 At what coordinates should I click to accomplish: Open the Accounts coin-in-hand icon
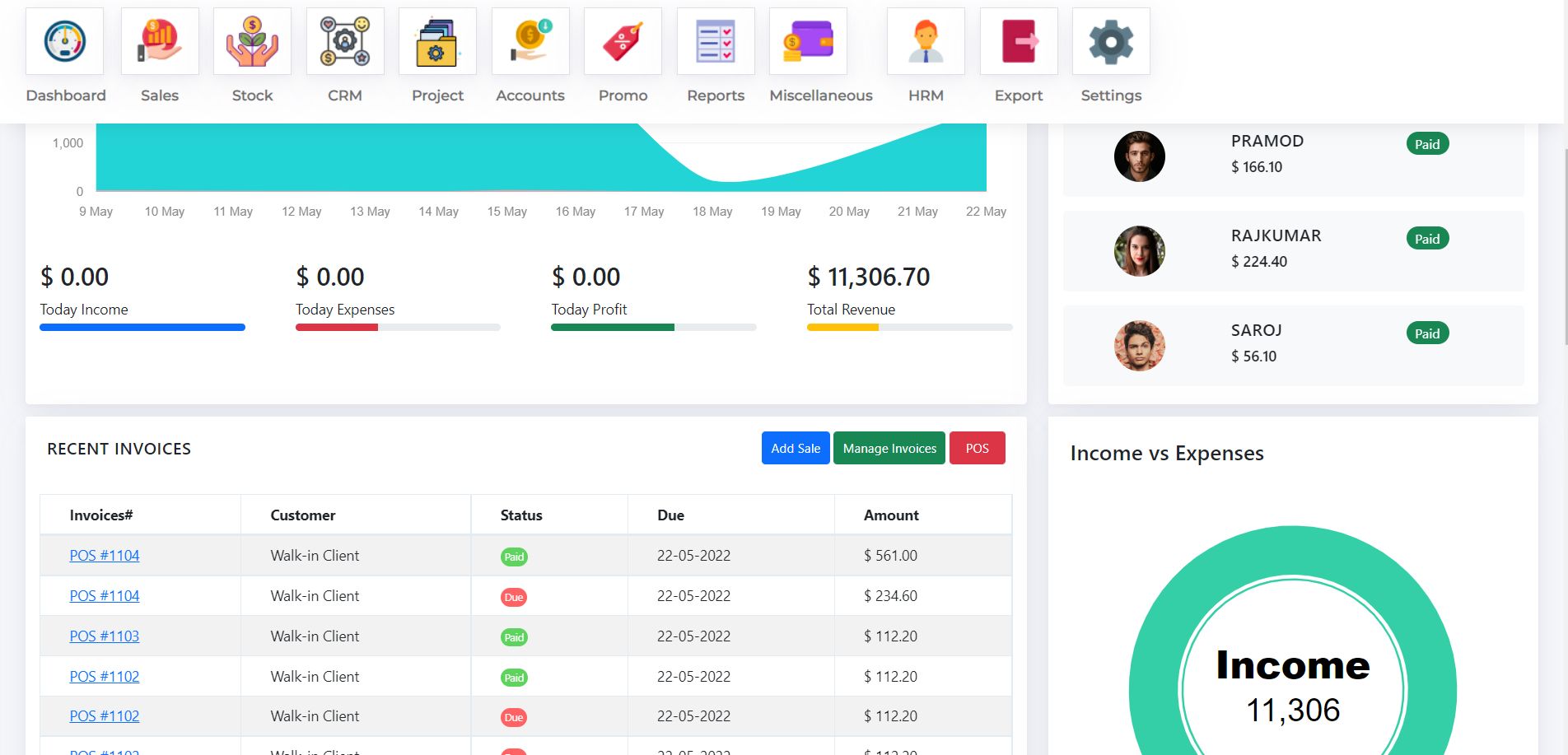[x=530, y=41]
